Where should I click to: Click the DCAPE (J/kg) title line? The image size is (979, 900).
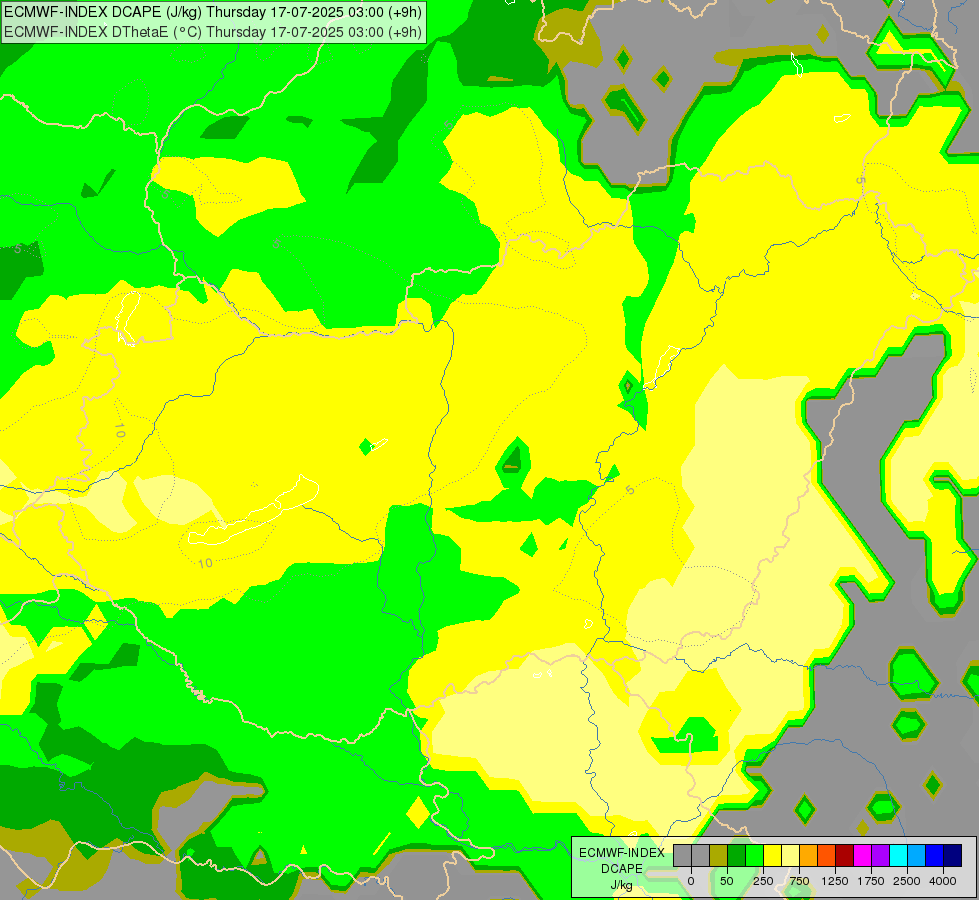pos(213,12)
